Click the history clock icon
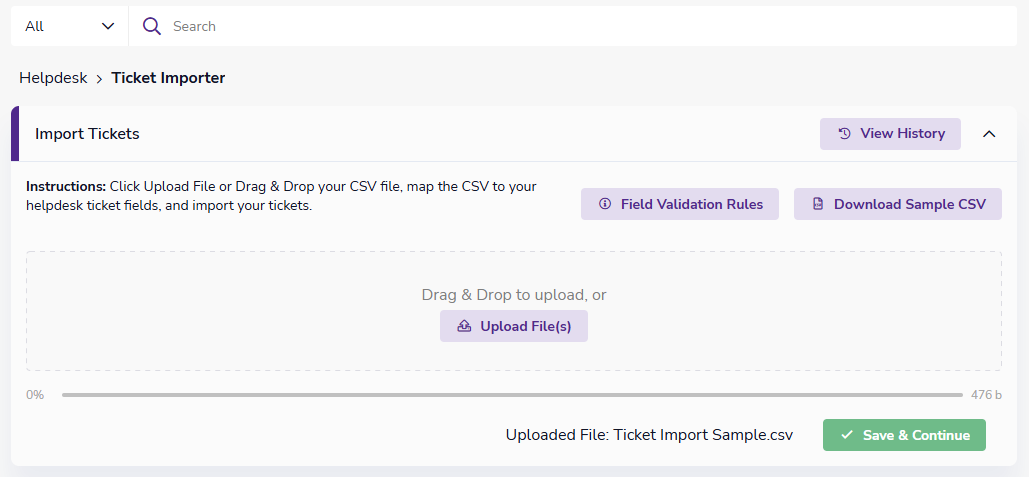The image size is (1029, 477). 845,134
